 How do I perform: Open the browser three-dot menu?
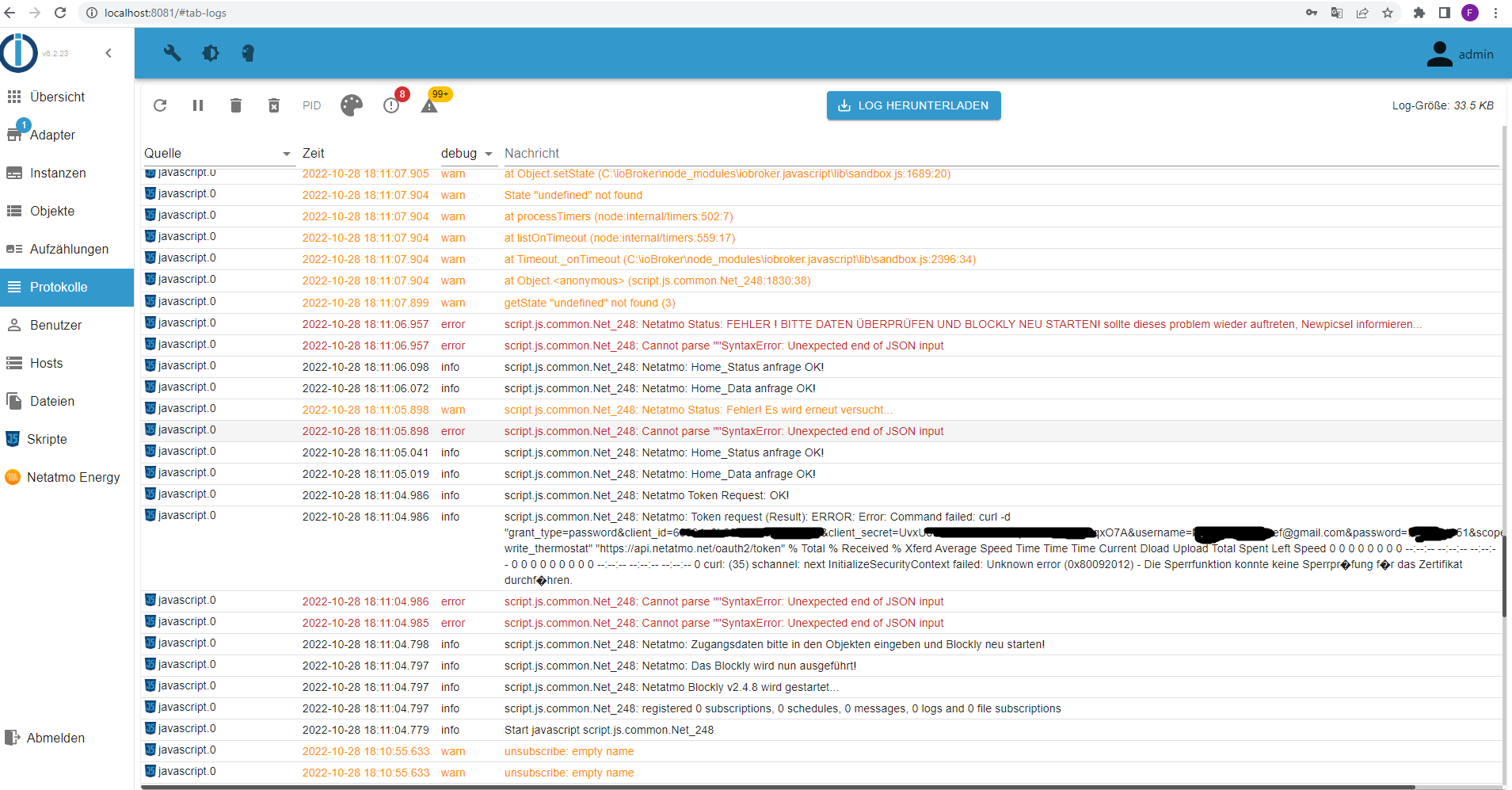(x=1495, y=13)
